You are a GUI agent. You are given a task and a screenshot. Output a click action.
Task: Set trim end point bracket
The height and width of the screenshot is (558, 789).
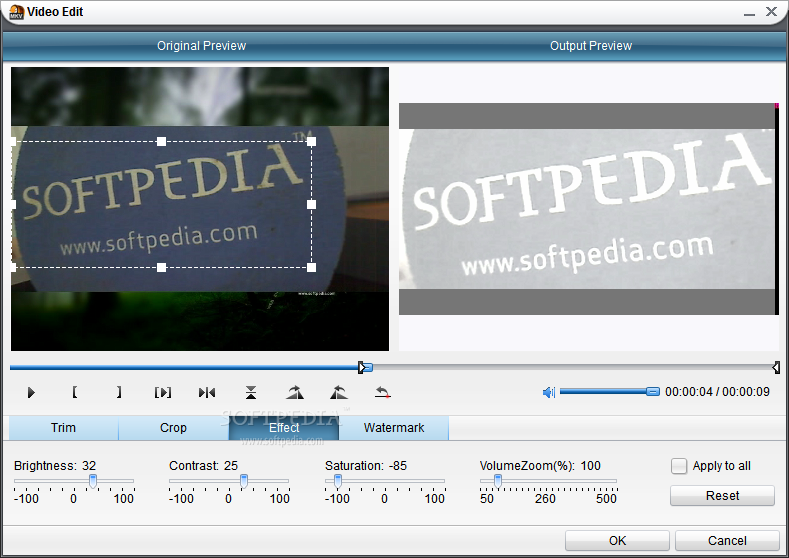click(x=119, y=392)
